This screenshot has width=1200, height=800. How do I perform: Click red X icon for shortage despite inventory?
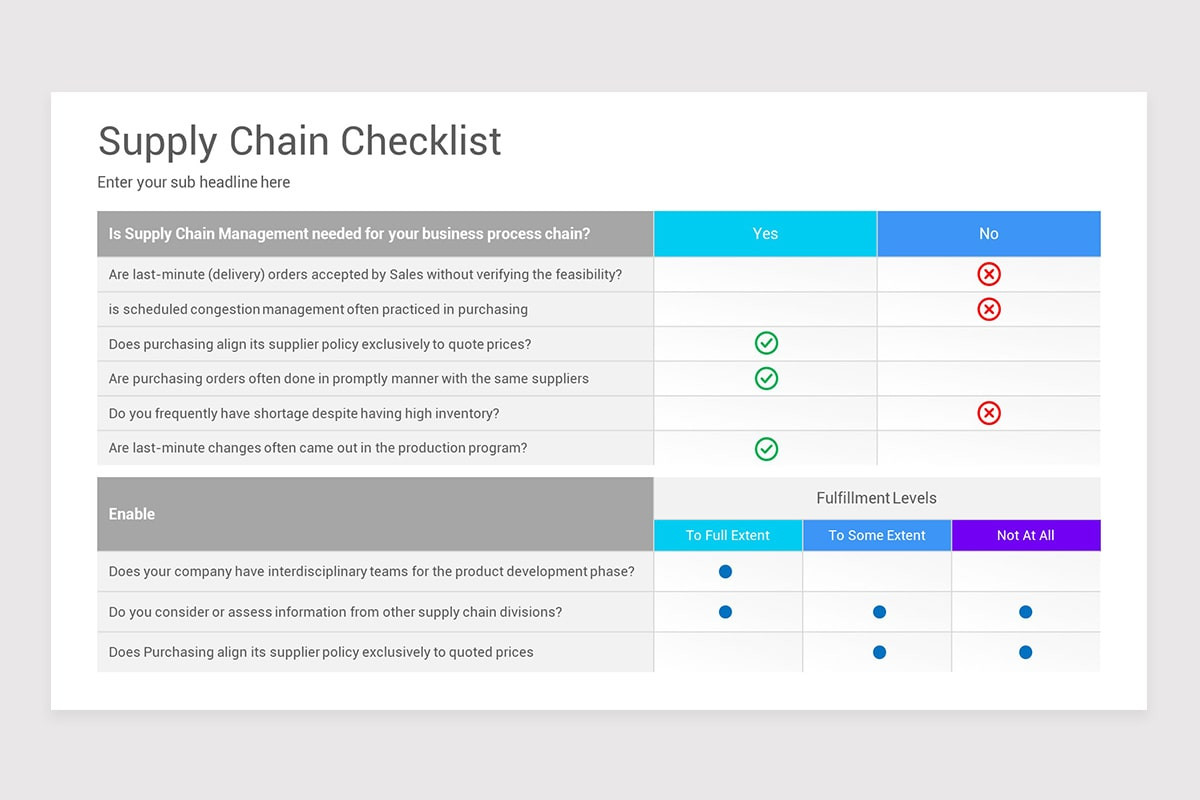click(x=988, y=413)
